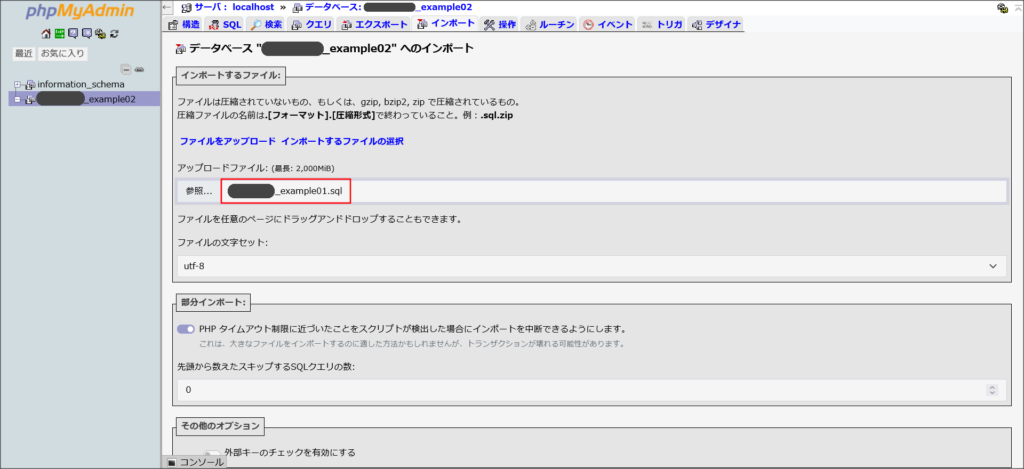Click the link-with-main-panel chain icon

139,69
